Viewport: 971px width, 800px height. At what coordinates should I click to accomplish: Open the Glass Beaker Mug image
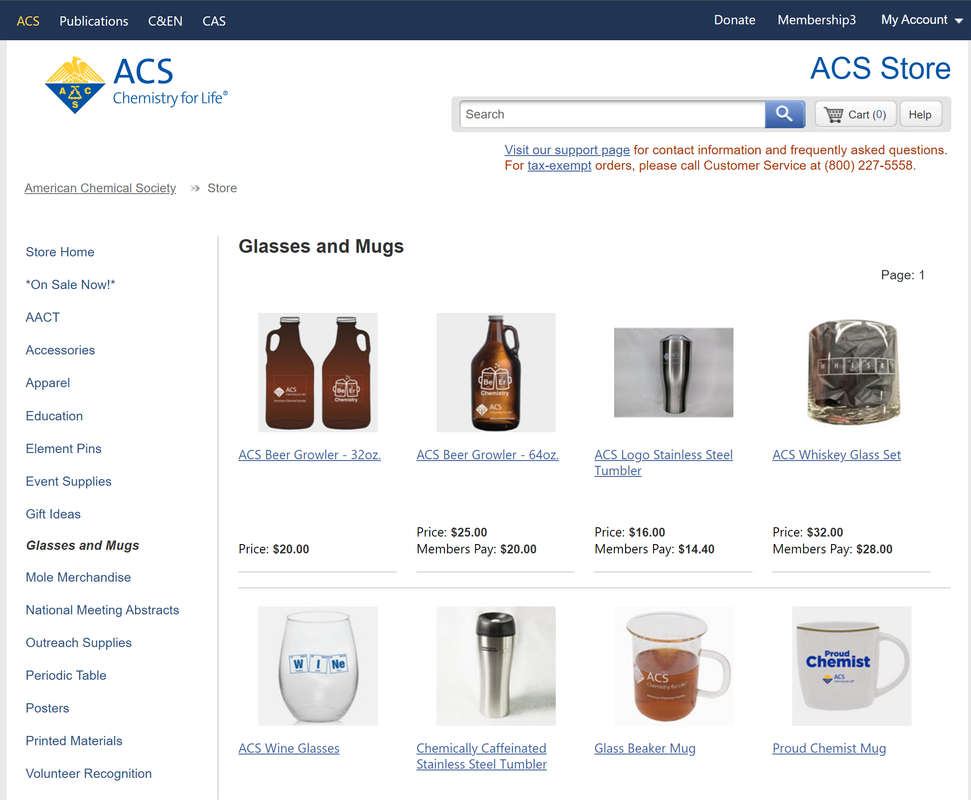pyautogui.click(x=674, y=666)
